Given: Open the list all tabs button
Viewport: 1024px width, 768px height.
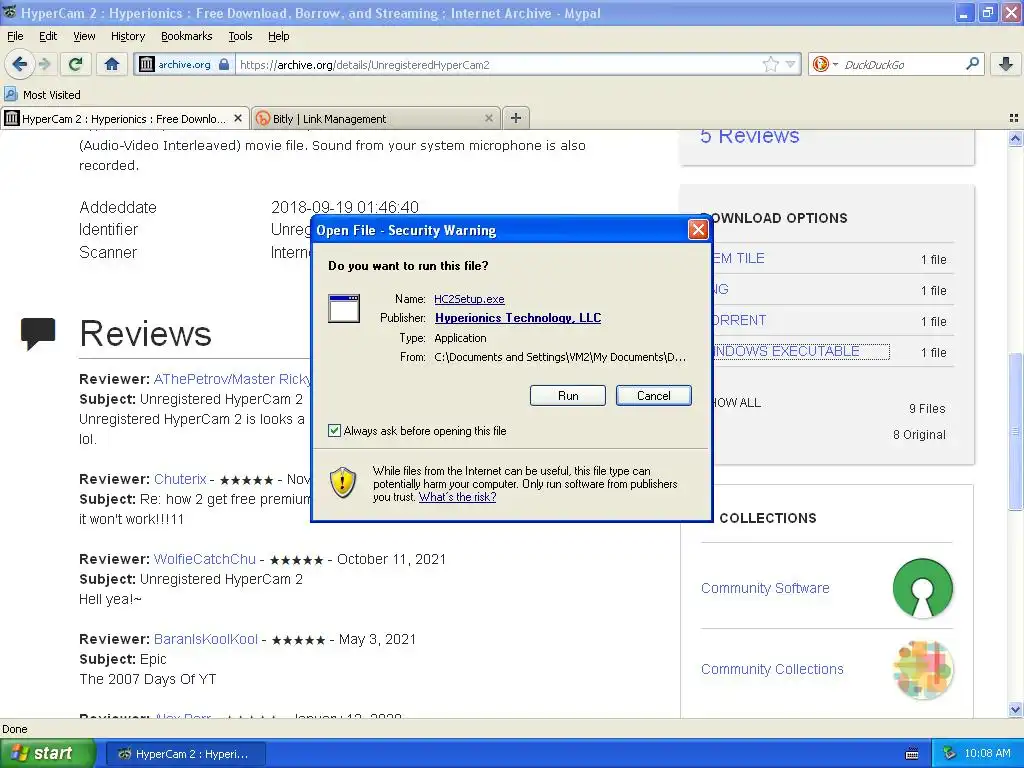Looking at the screenshot, I should pyautogui.click(x=1014, y=118).
